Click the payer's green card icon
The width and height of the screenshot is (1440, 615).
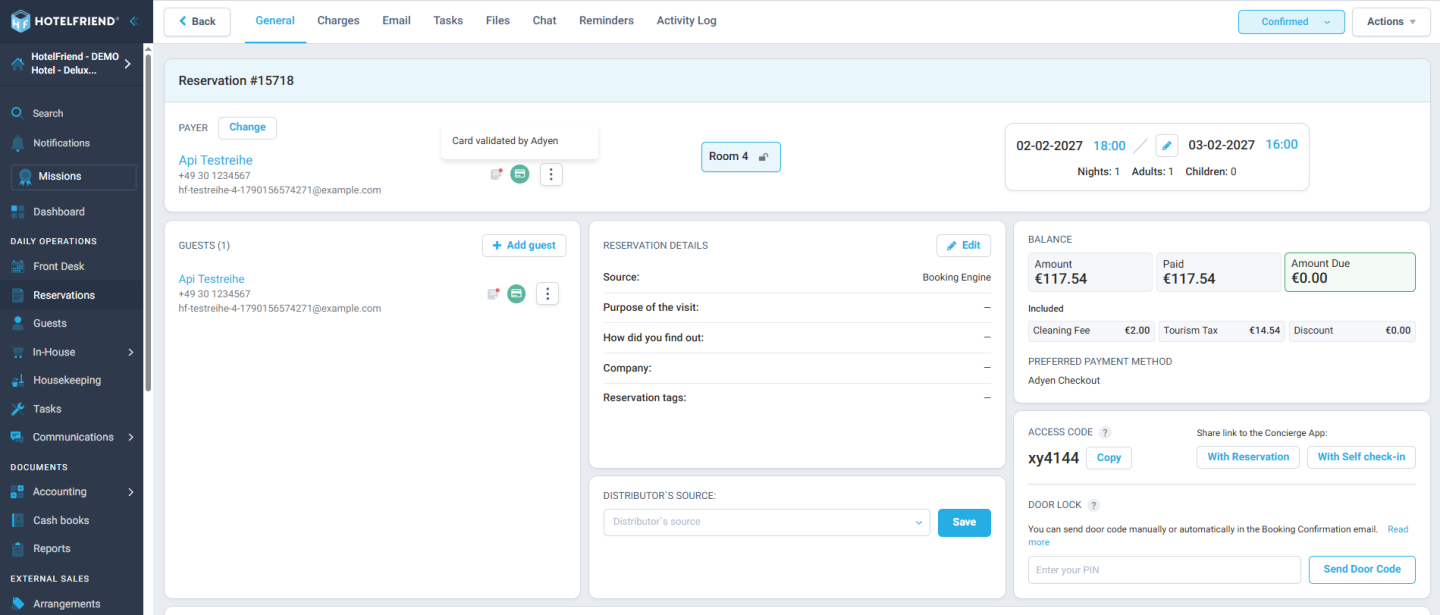click(x=519, y=174)
